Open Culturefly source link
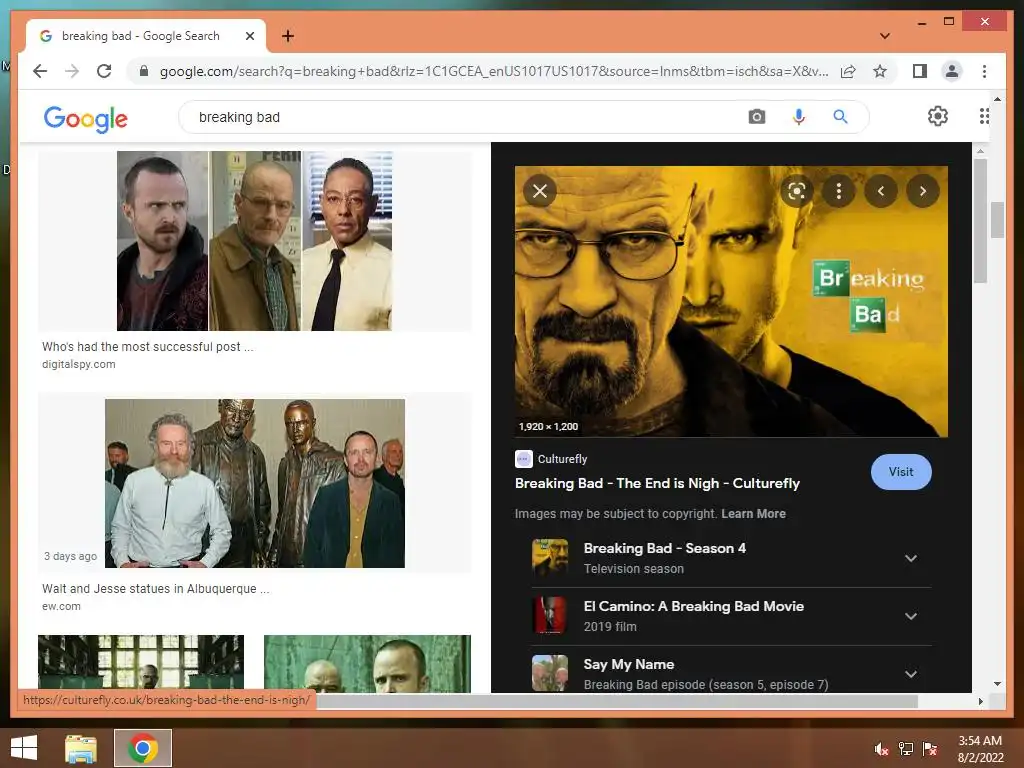Viewport: 1024px width, 768px height. tap(551, 459)
